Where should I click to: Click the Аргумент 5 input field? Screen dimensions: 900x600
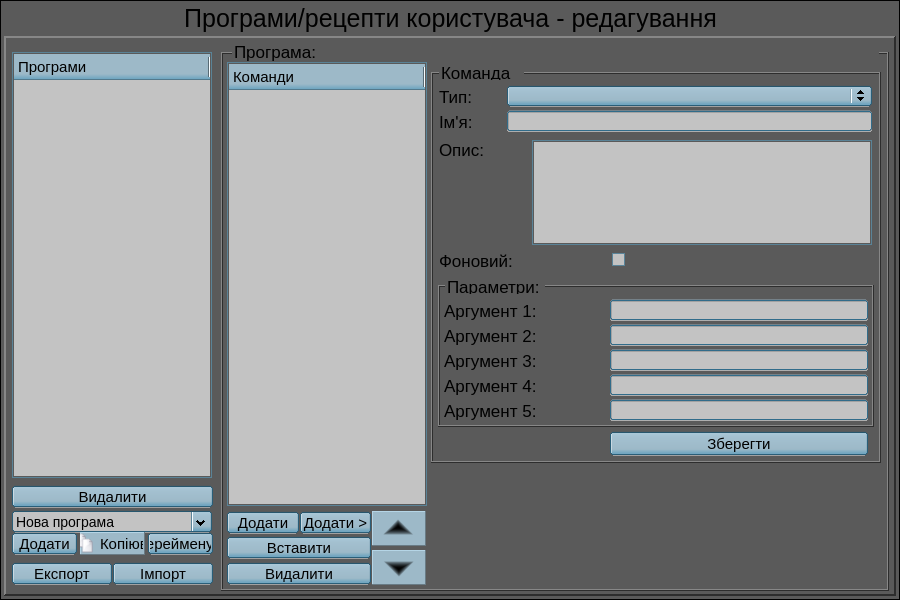pos(739,411)
